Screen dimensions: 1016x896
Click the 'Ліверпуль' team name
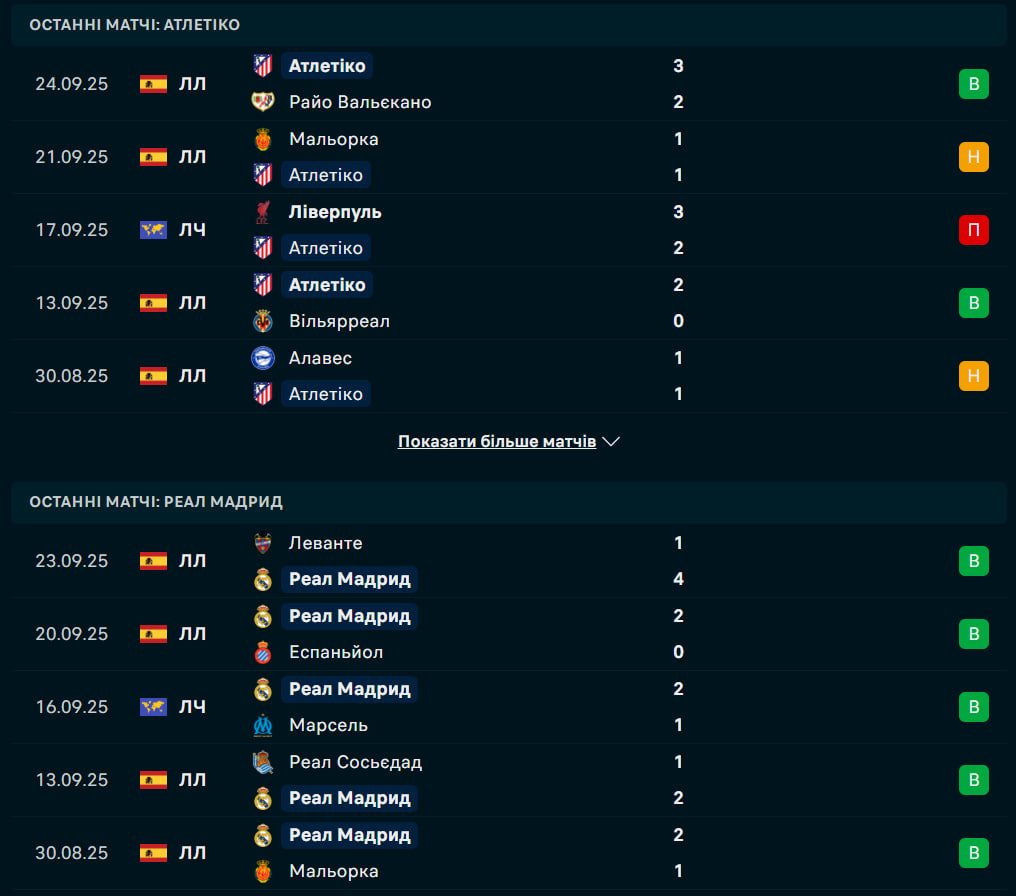pos(335,212)
